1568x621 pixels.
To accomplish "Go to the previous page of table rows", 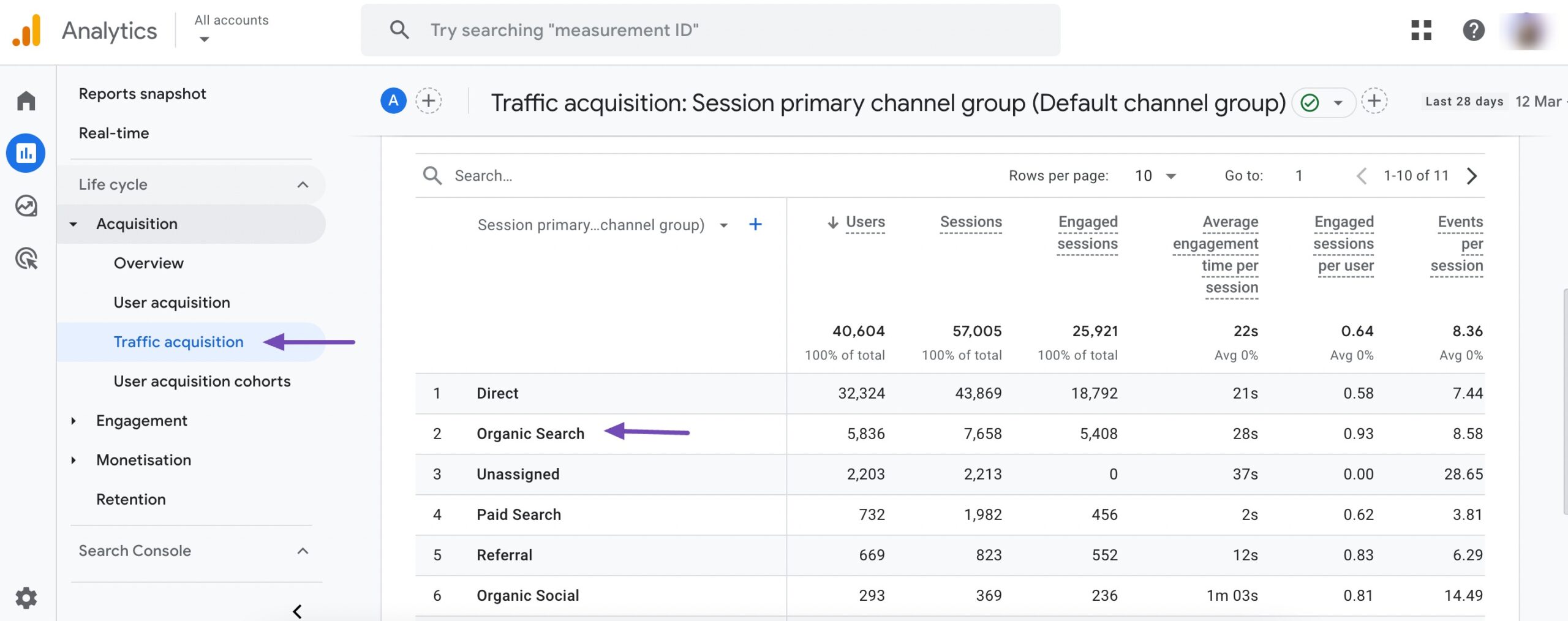I will 1361,176.
